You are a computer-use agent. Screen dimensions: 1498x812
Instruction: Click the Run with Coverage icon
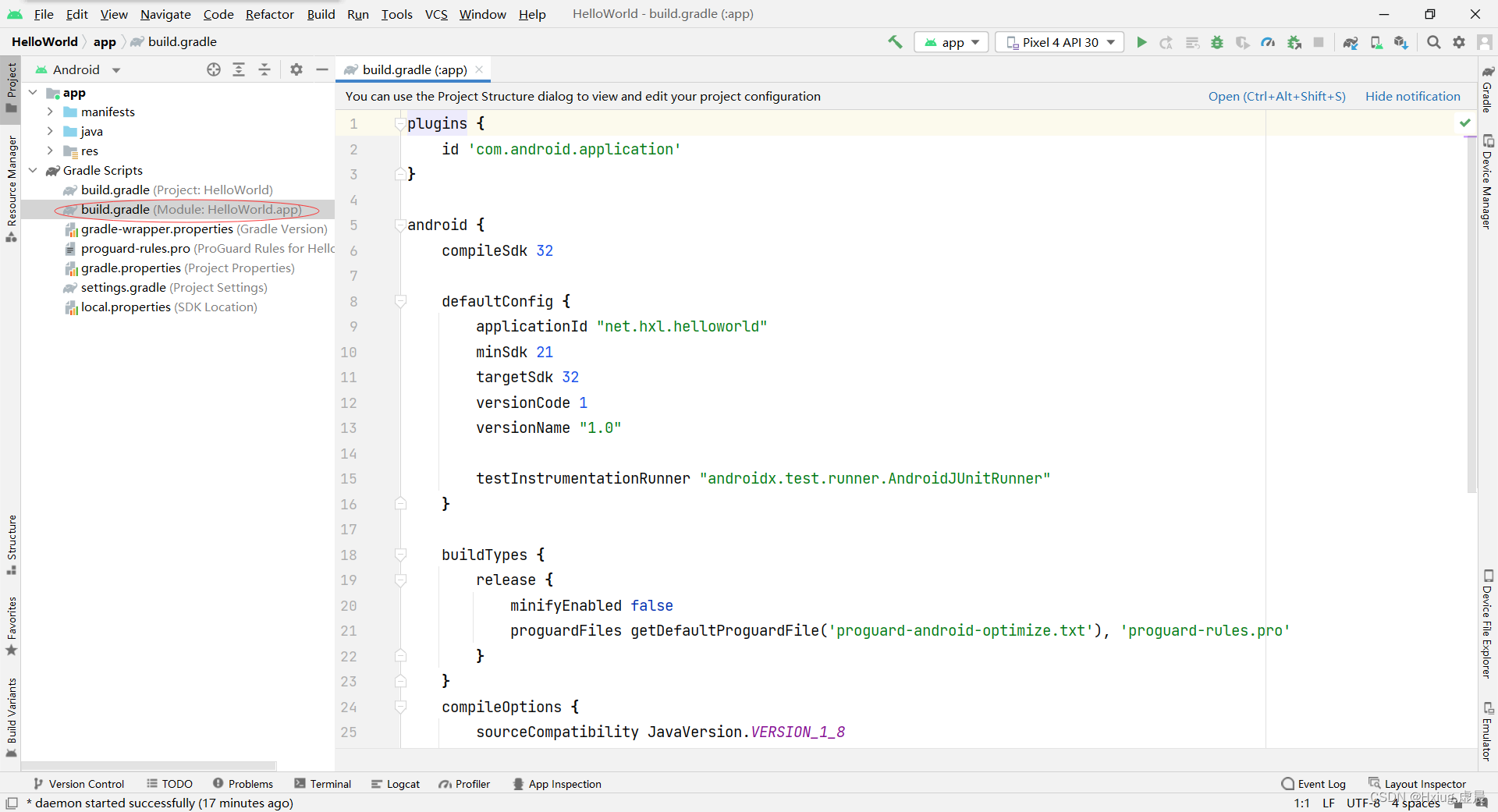[1243, 42]
